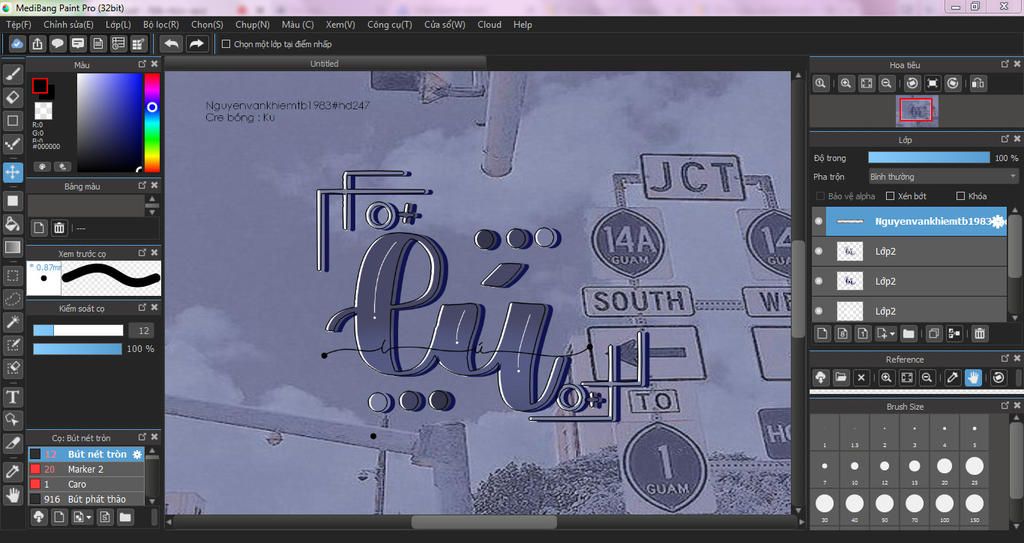Choose the Lasso selection tool
Image resolution: width=1024 pixels, height=543 pixels.
point(12,299)
